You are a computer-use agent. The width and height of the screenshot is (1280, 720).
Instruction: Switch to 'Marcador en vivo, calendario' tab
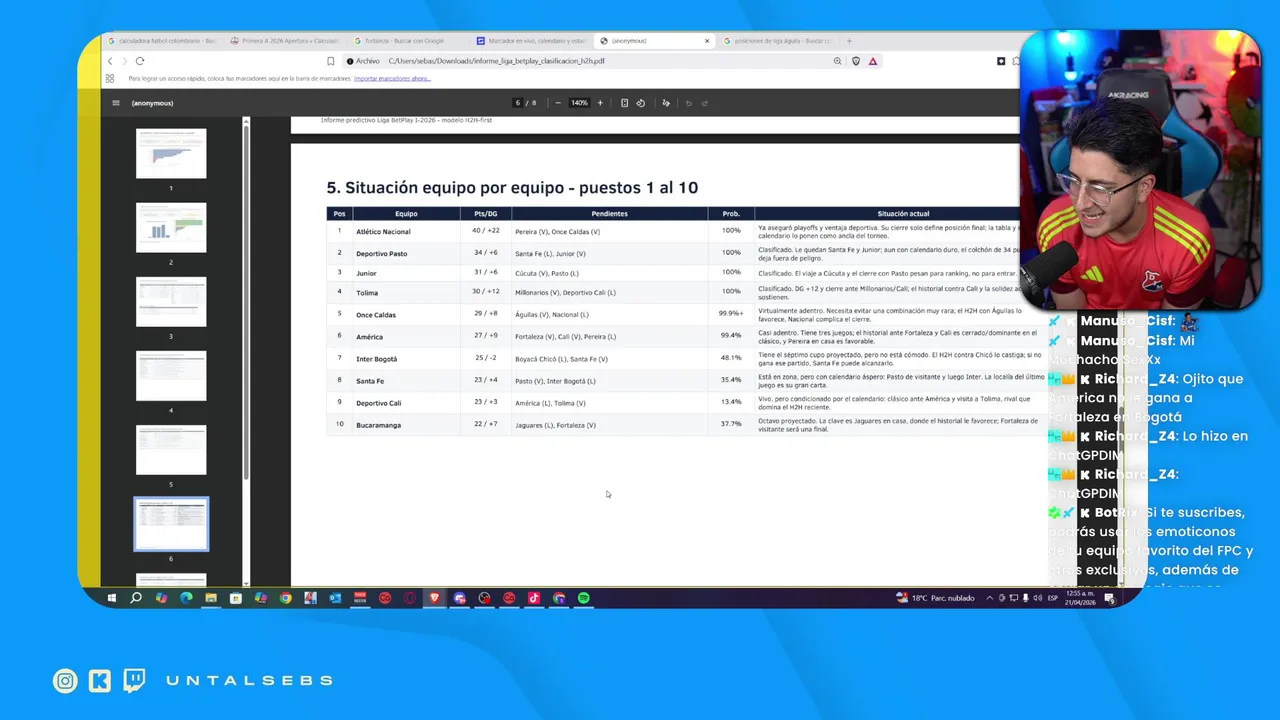click(531, 41)
